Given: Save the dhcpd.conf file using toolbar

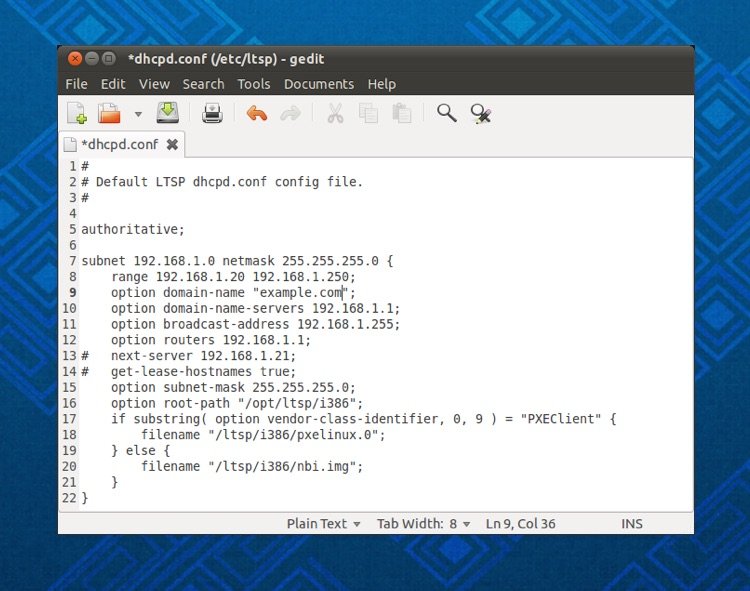Looking at the screenshot, I should click(x=167, y=113).
